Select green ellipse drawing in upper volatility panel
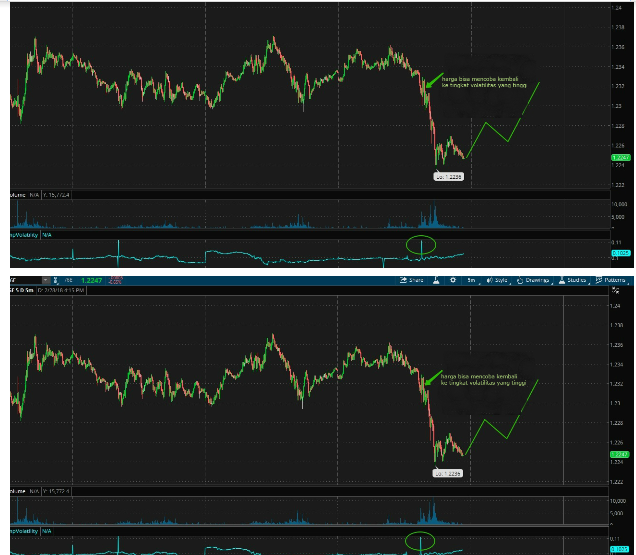Viewport: 636px width, 555px height. coord(422,244)
